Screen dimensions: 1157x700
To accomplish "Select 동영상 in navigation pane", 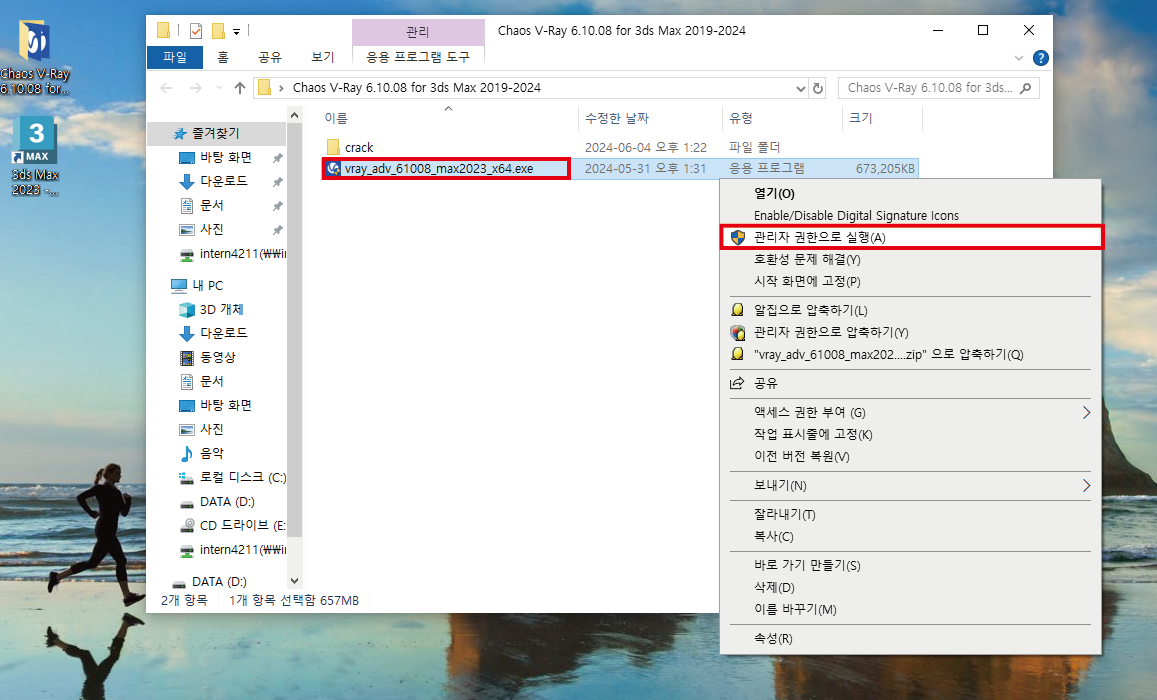I will click(218, 357).
